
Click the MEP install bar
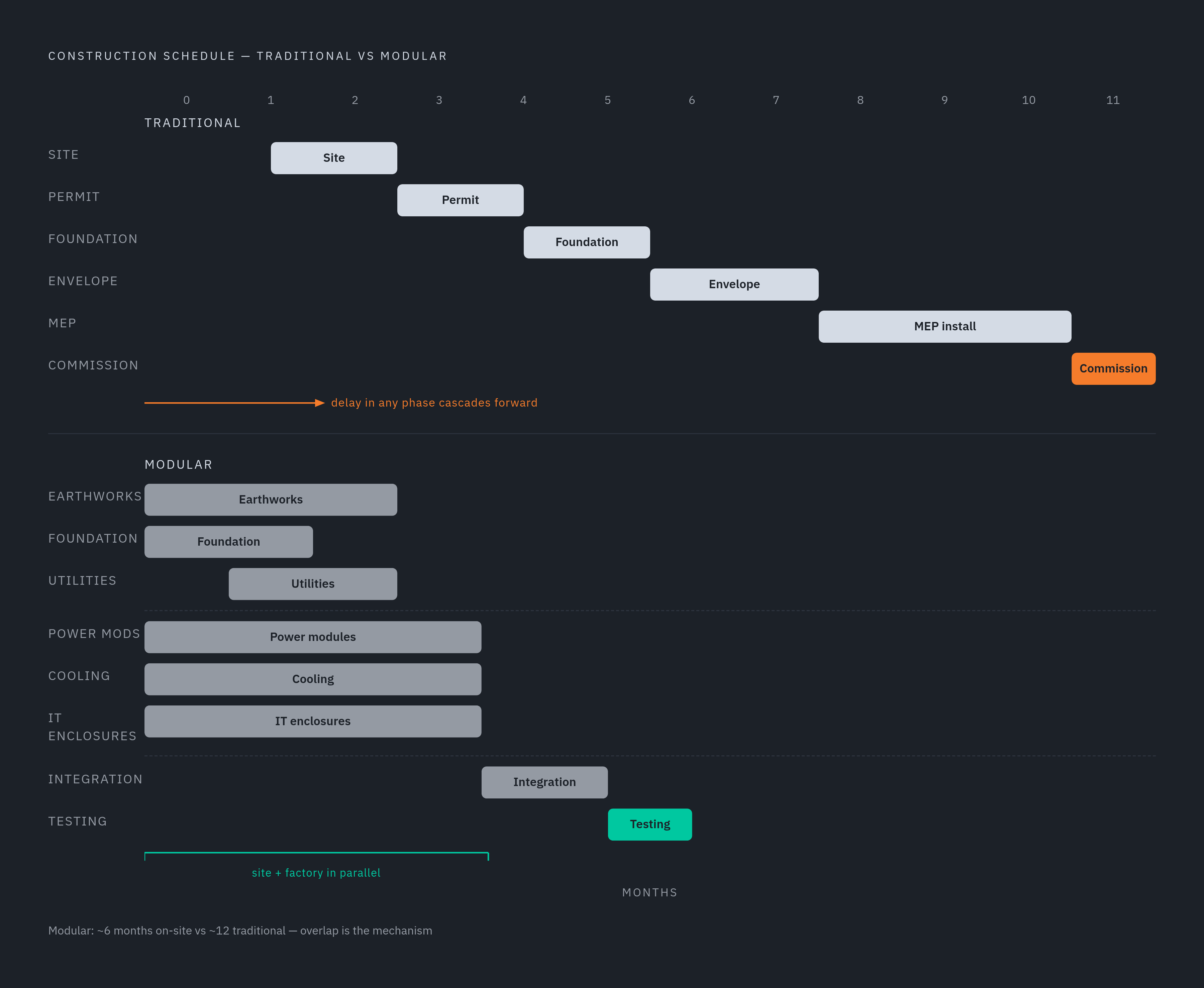[x=944, y=327]
